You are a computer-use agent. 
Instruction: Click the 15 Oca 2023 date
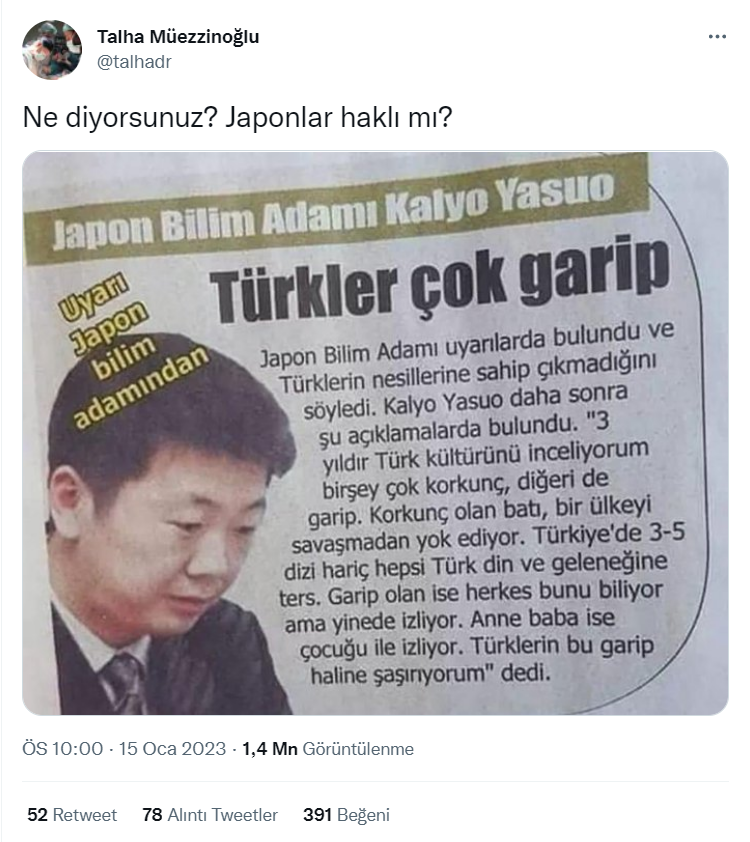172,749
